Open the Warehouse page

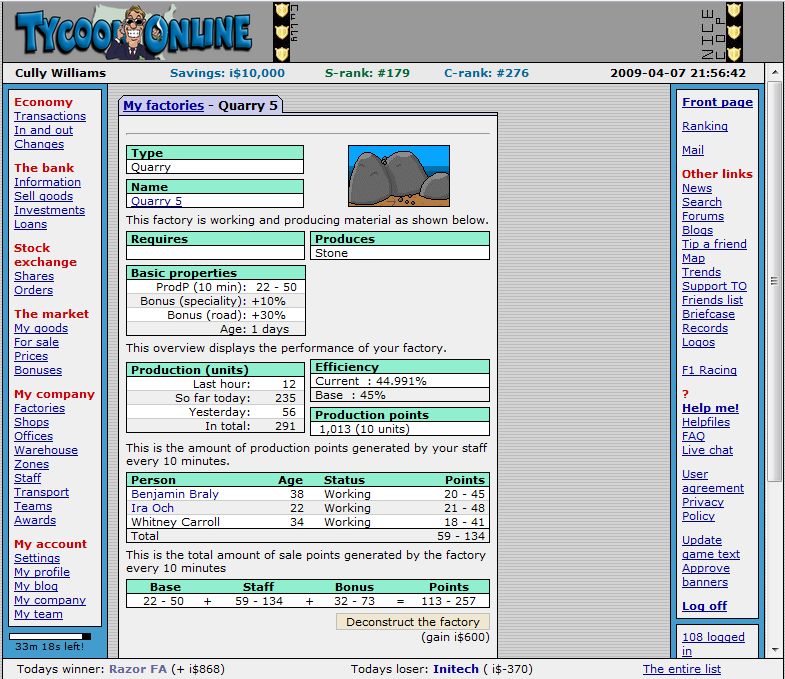45,450
